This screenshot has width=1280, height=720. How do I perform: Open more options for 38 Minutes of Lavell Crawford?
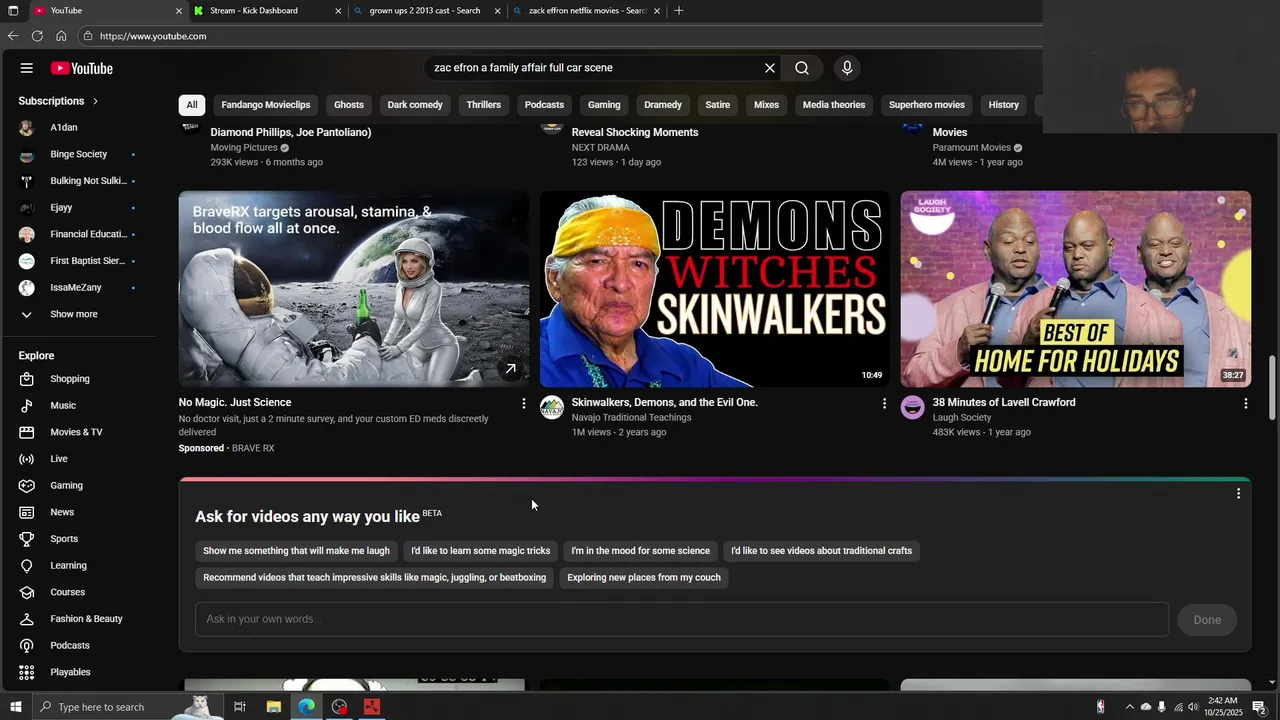(x=1245, y=403)
